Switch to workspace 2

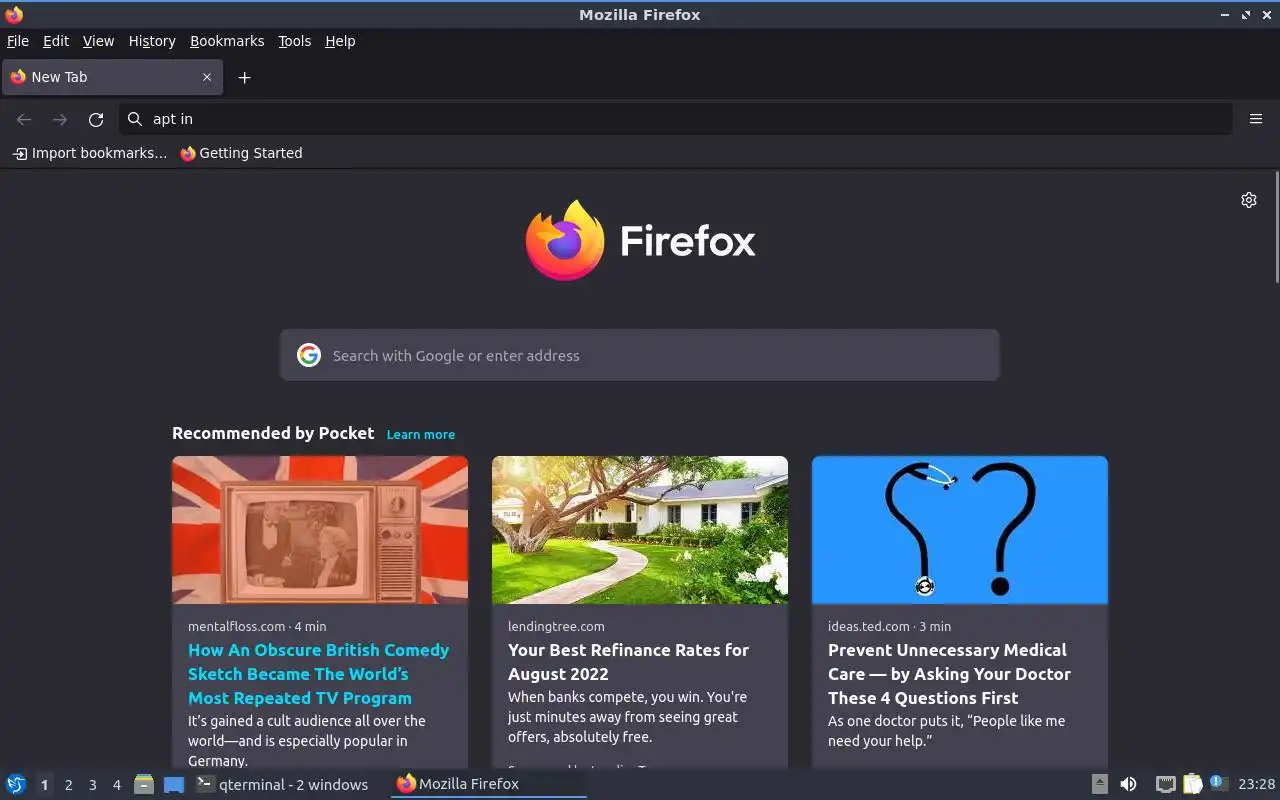tap(68, 785)
